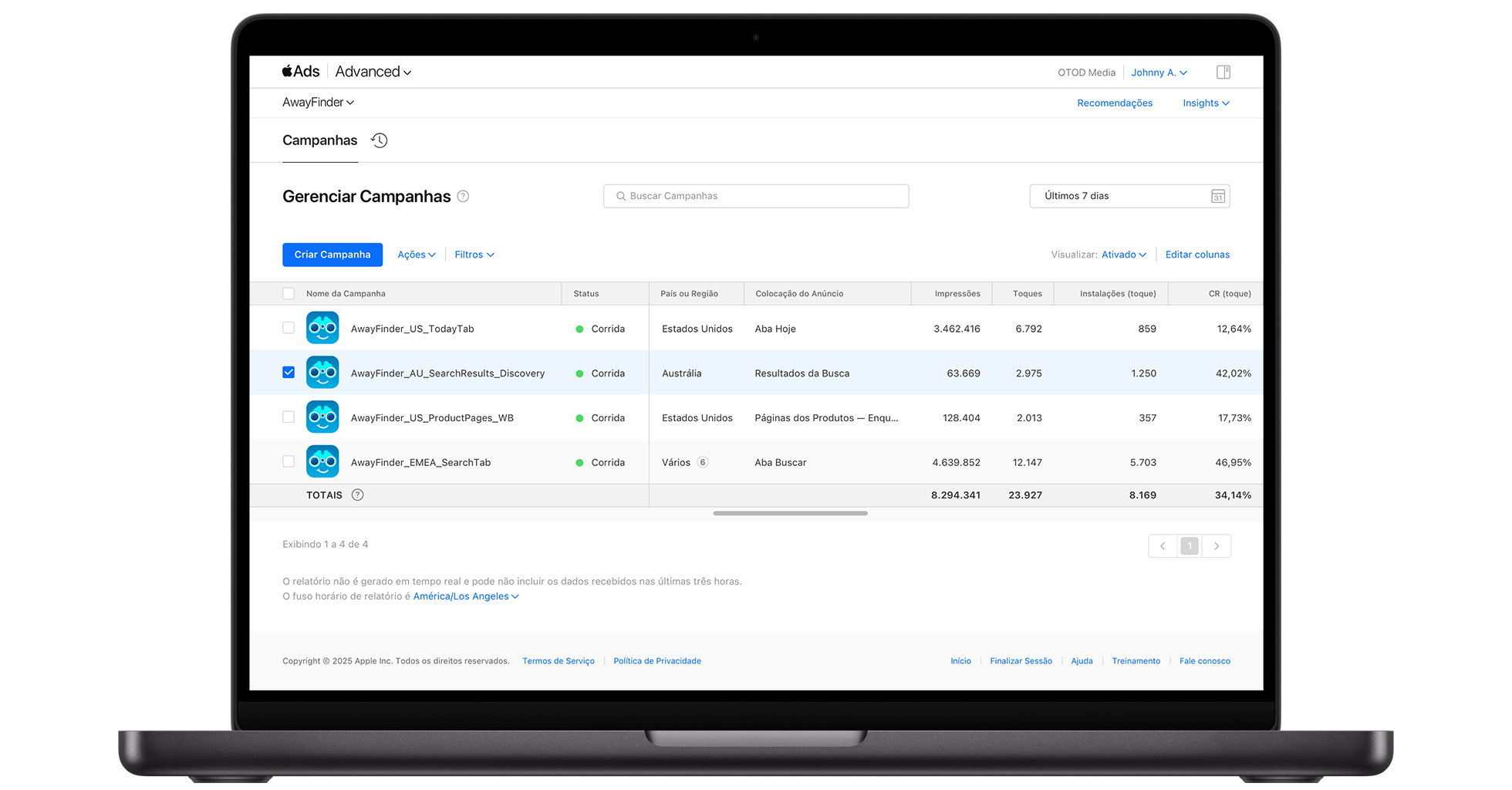Select the AwayFinder_US_TodayTab checkbox
1512x790 pixels.
[289, 328]
